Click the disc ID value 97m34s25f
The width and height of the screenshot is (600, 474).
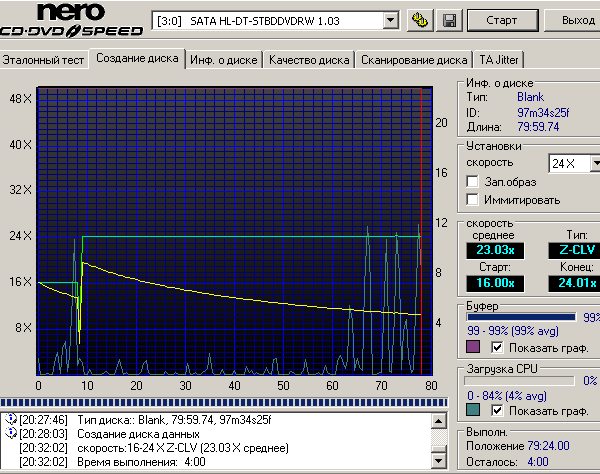(543, 112)
